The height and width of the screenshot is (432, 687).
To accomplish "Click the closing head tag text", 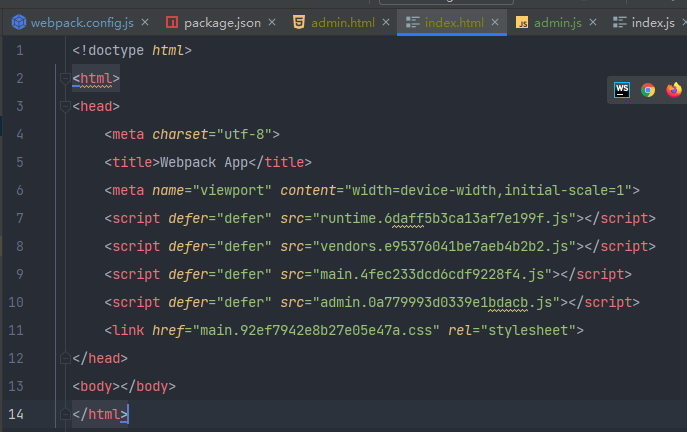I will [100, 358].
